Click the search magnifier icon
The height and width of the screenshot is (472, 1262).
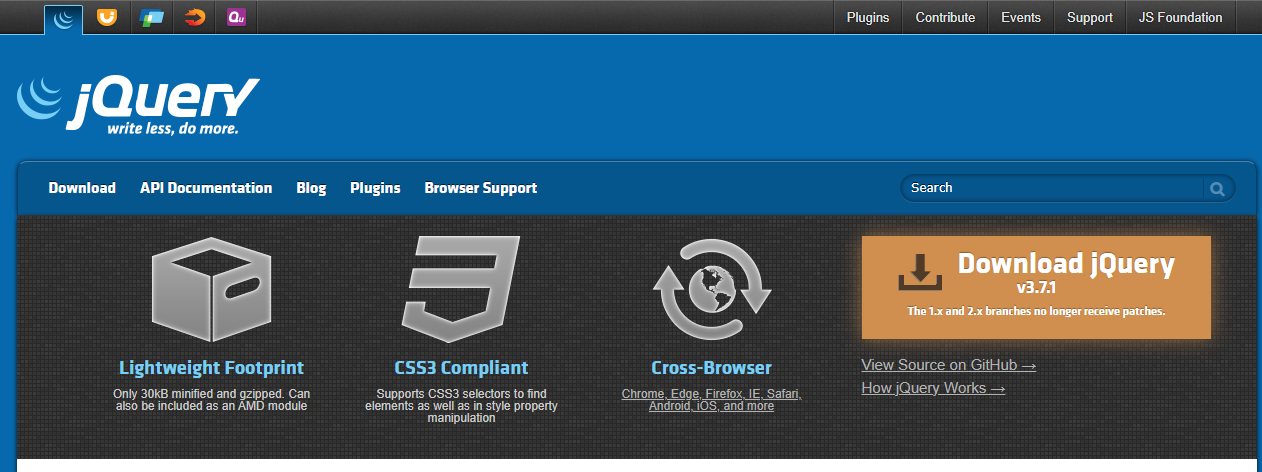point(1217,188)
